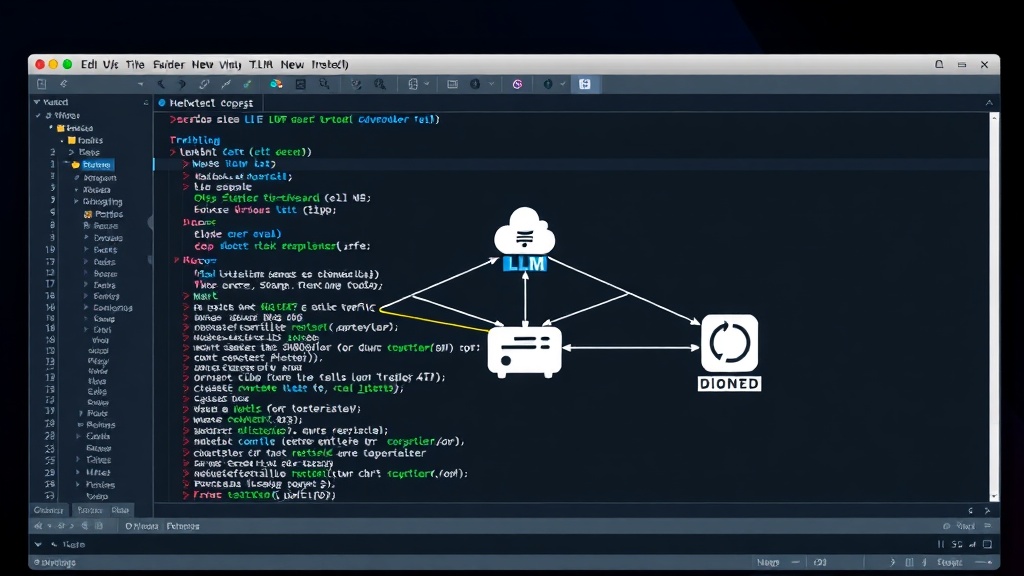Viewport: 1024px width, 576px height.
Task: Open the dropdown arrow left of back arrow
Action: [140, 84]
